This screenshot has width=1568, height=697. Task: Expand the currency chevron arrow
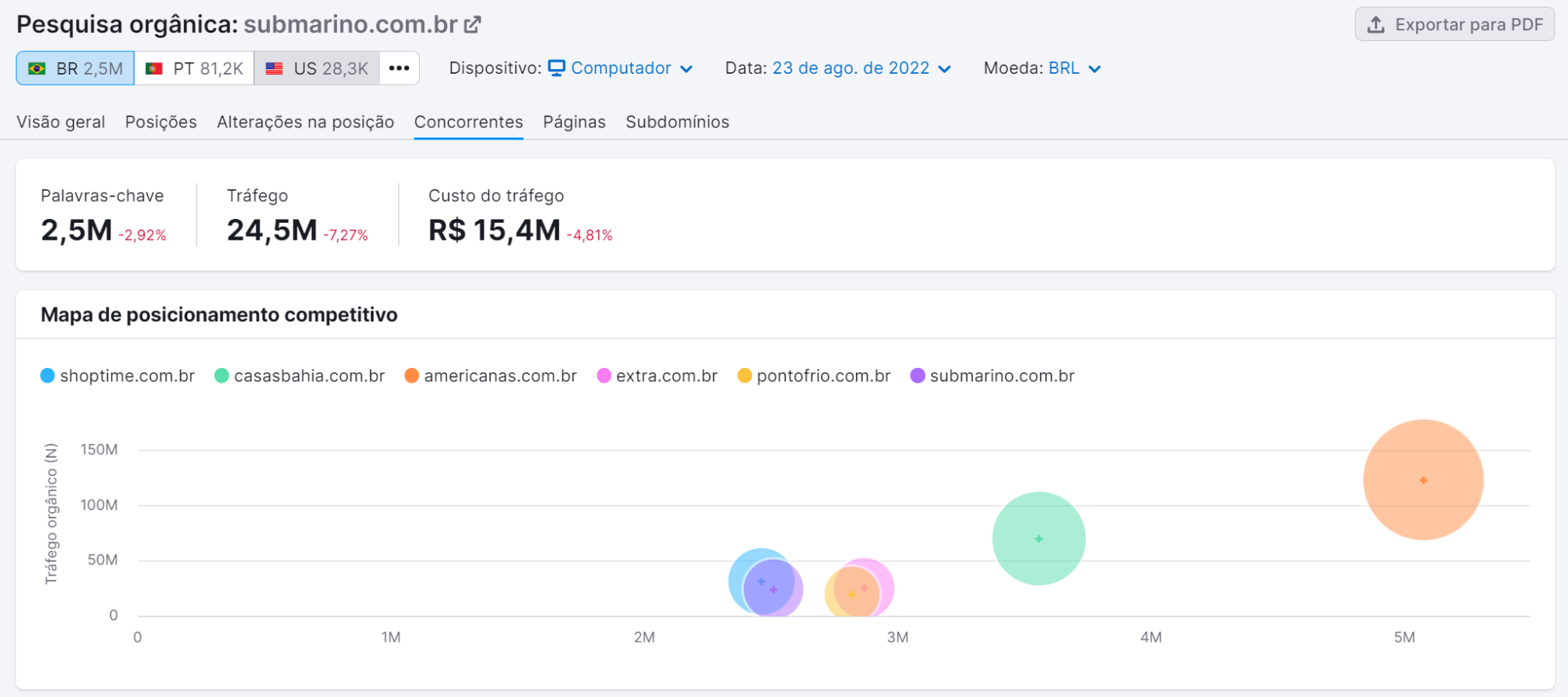click(1094, 69)
